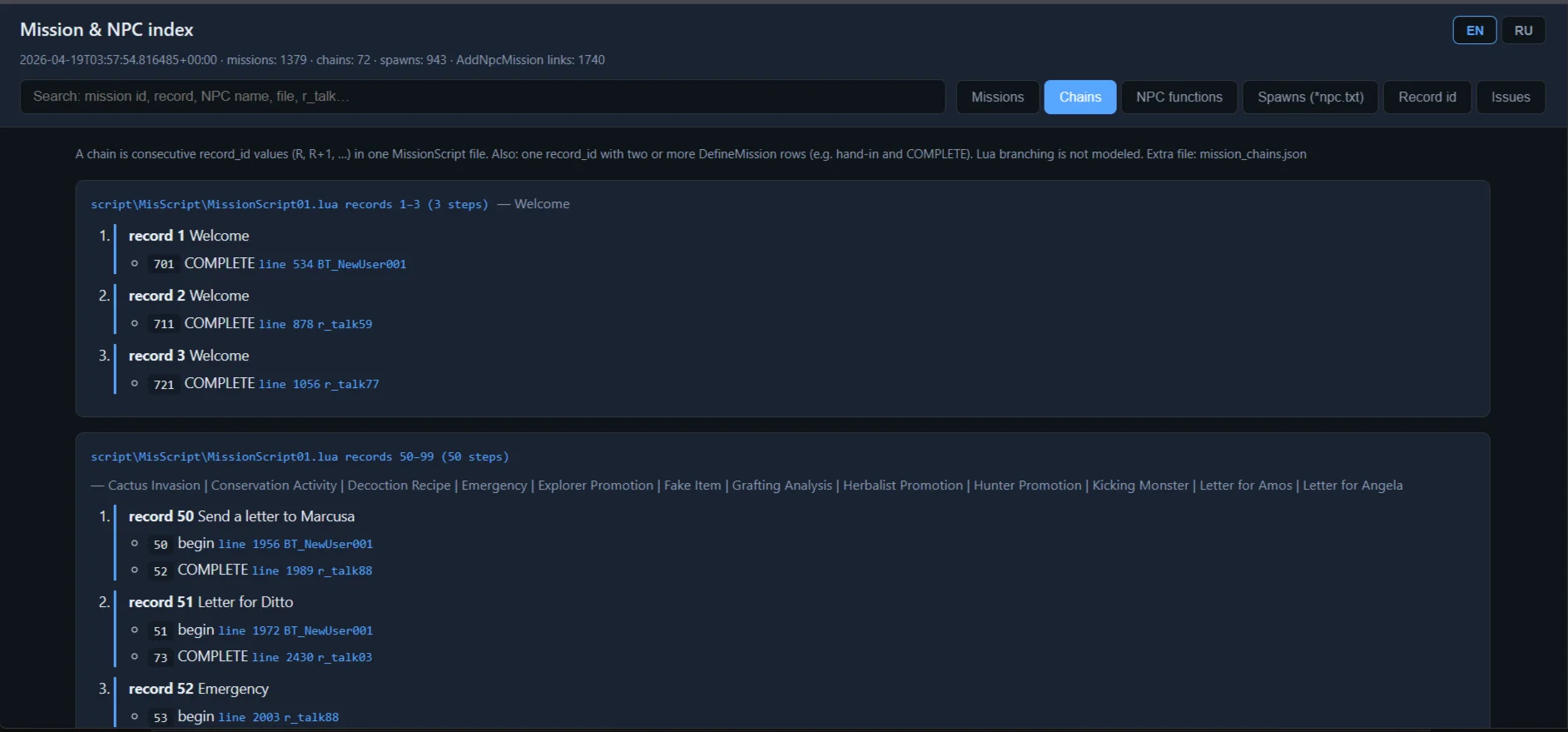Select mission id badge 701
This screenshot has height=732, width=1568.
163,265
